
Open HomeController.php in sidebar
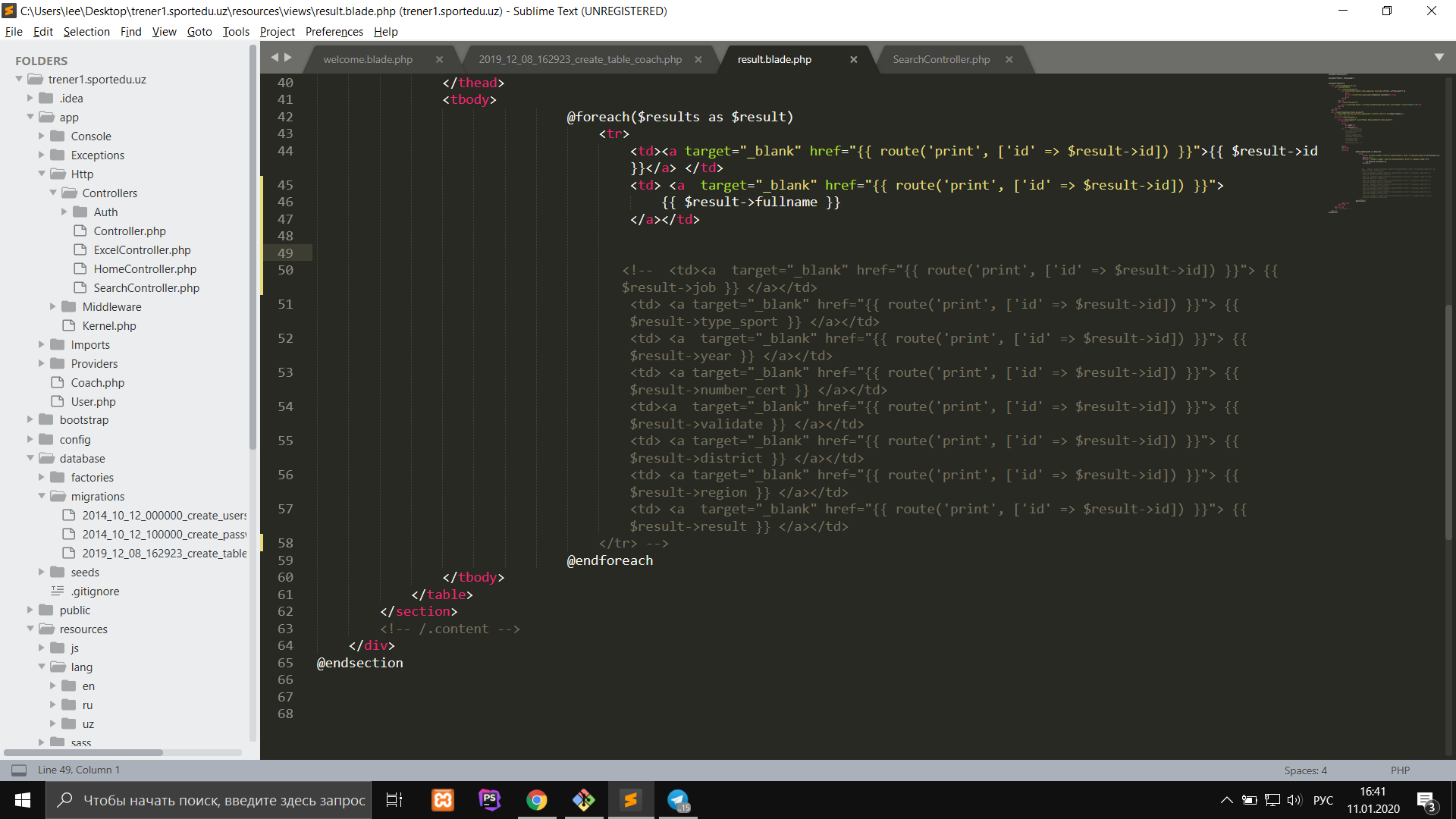(145, 268)
